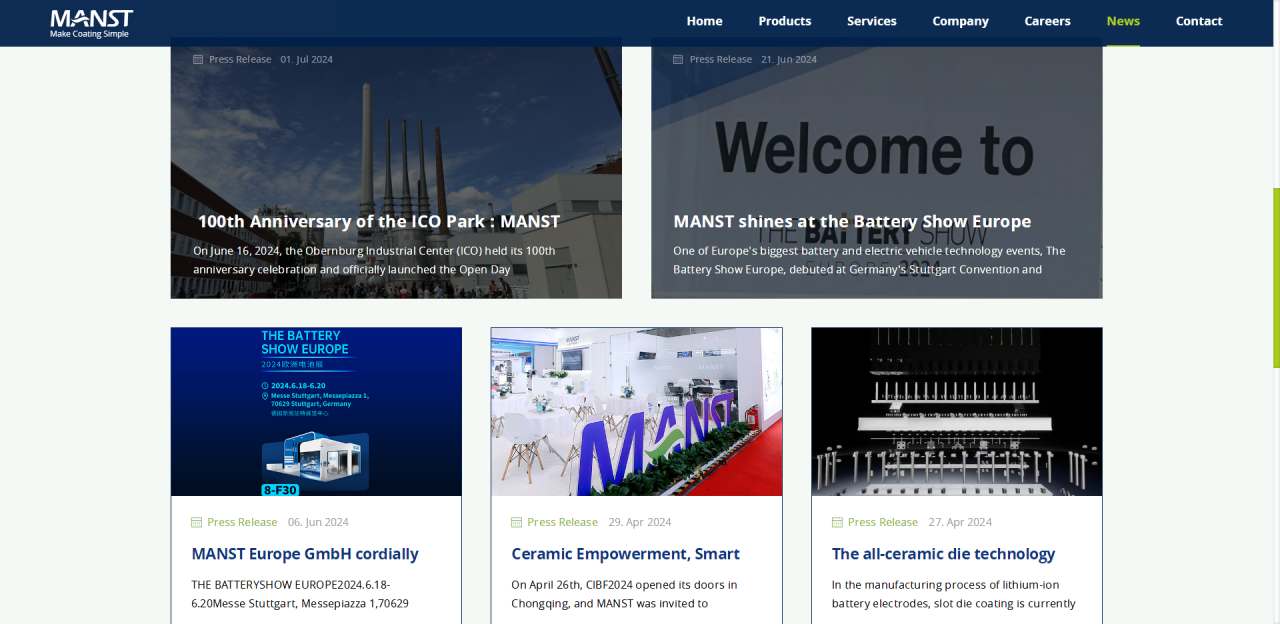Open The all-ceramic die technology article
Screen dimensions: 1280x624
(x=943, y=554)
